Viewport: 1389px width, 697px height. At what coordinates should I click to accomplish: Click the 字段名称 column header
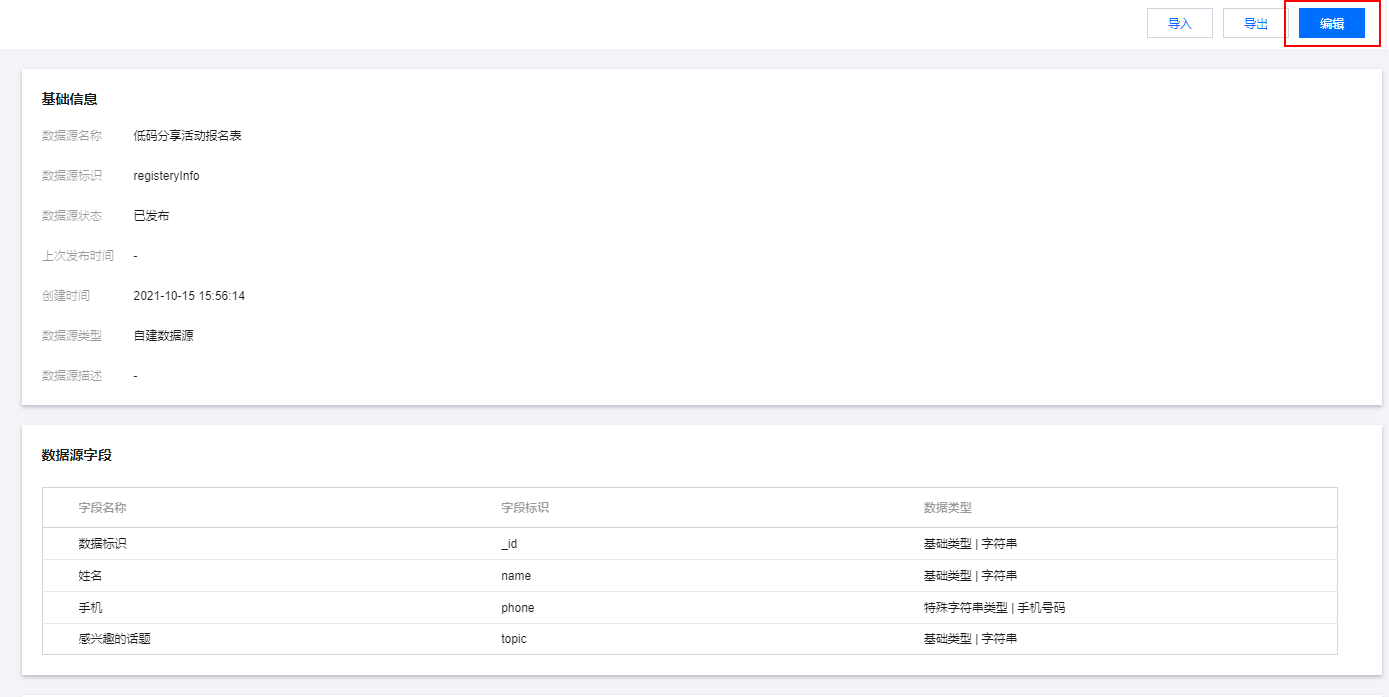103,508
